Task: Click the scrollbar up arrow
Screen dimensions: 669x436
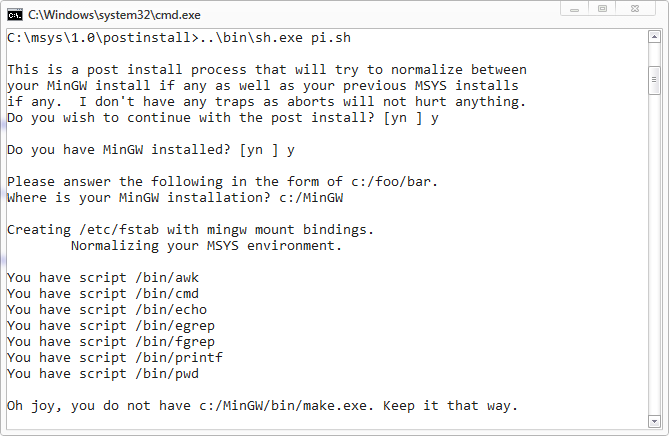Action: (x=654, y=37)
